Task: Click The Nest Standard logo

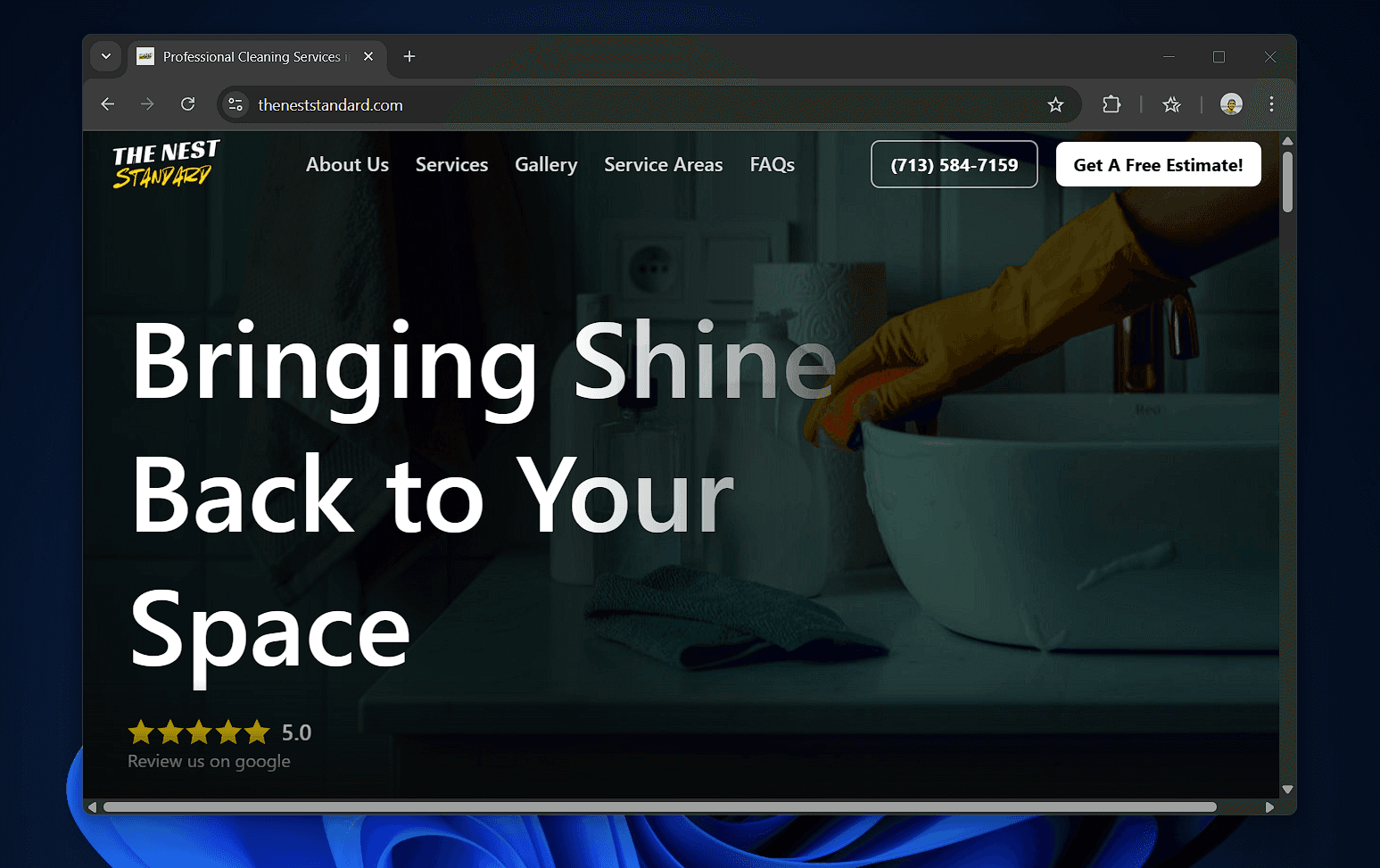Action: click(165, 164)
